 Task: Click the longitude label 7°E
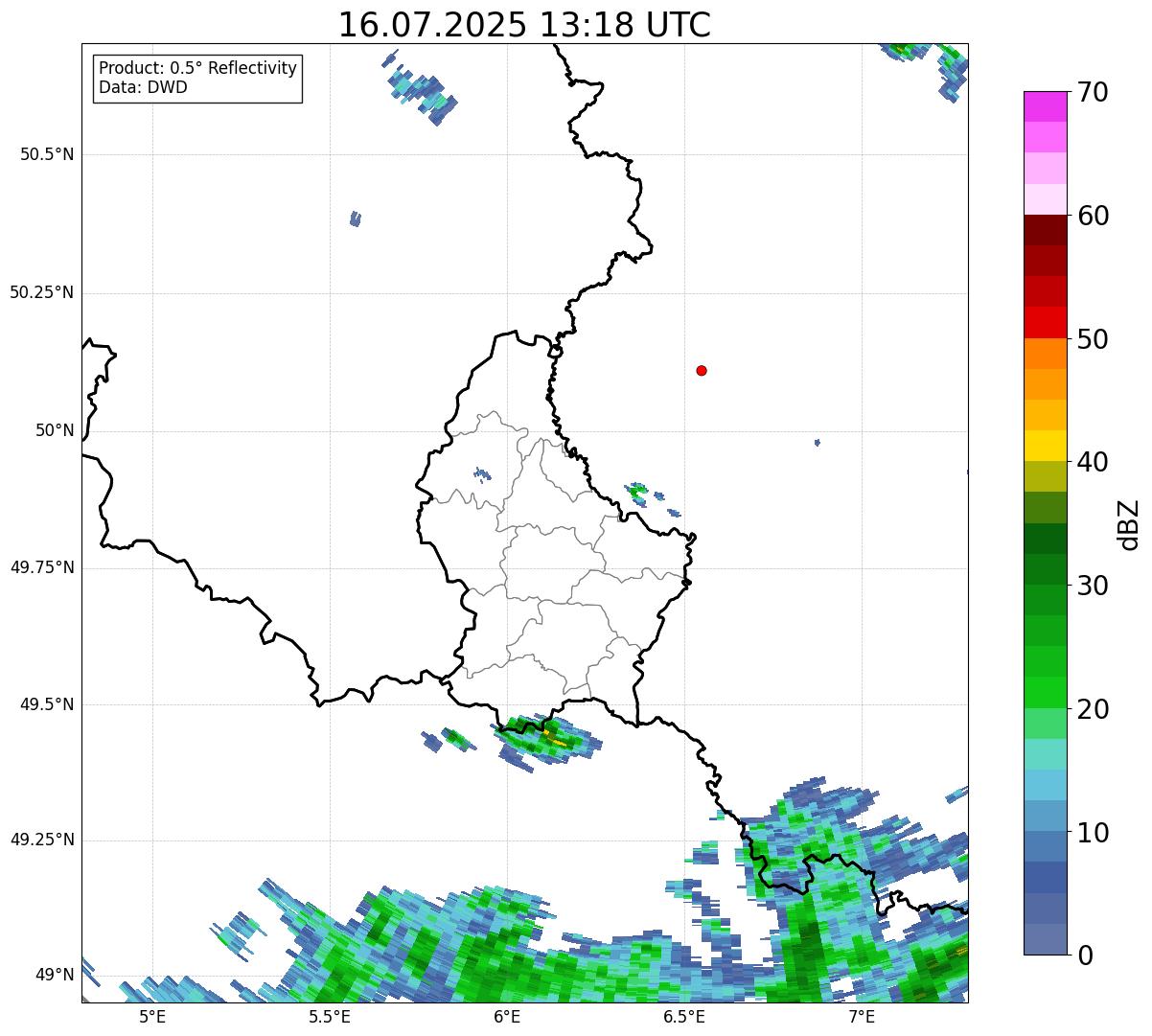(x=862, y=1017)
